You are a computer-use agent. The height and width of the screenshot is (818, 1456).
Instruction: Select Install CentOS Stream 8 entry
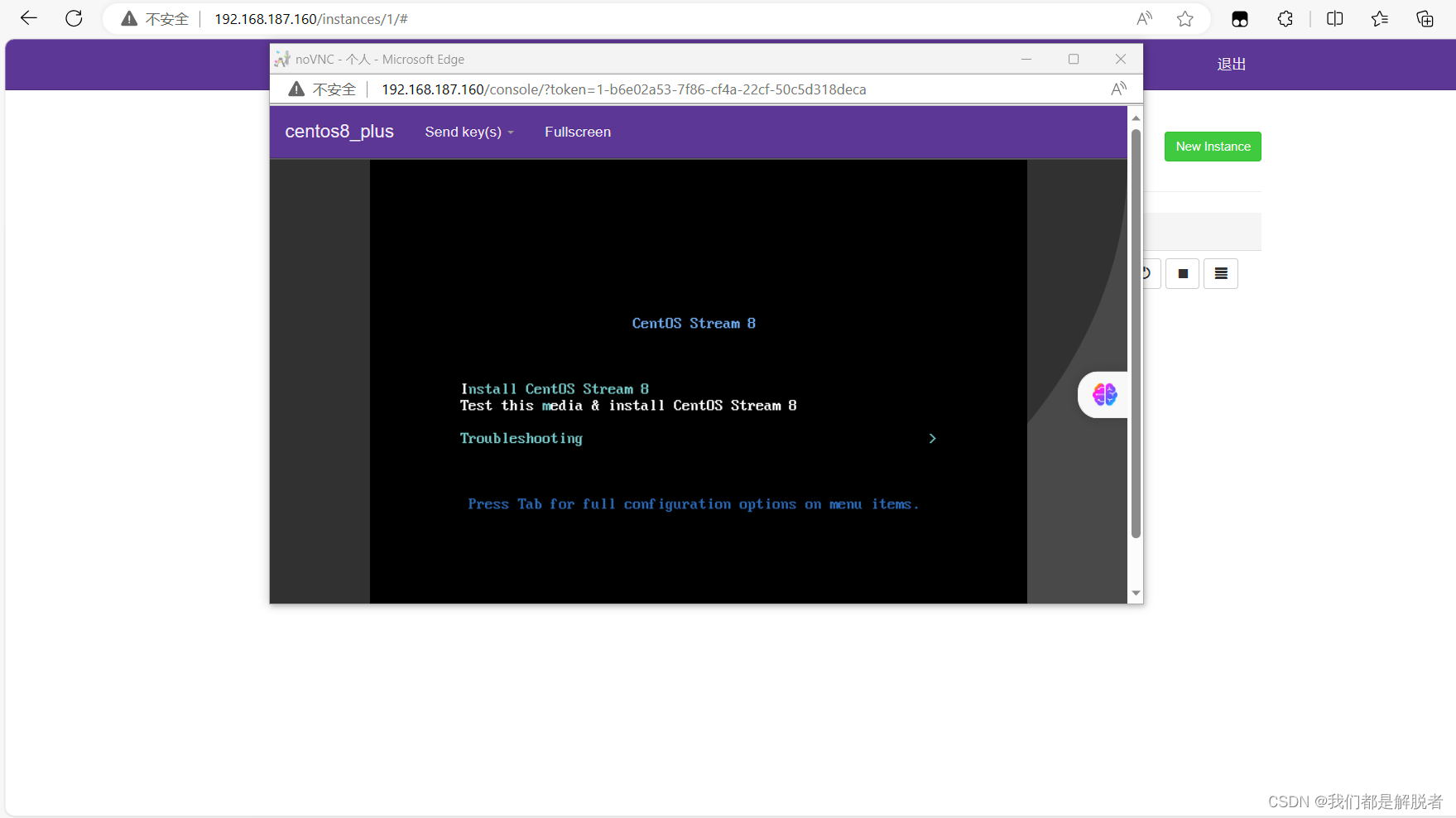(x=555, y=389)
